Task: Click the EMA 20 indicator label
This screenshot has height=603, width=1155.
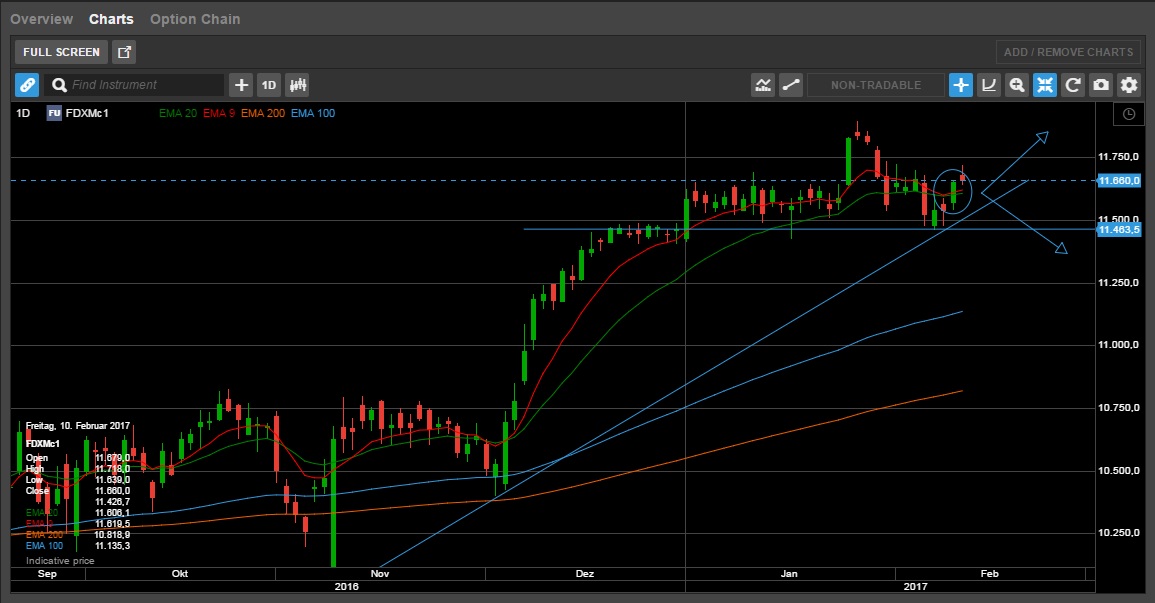Action: (178, 113)
